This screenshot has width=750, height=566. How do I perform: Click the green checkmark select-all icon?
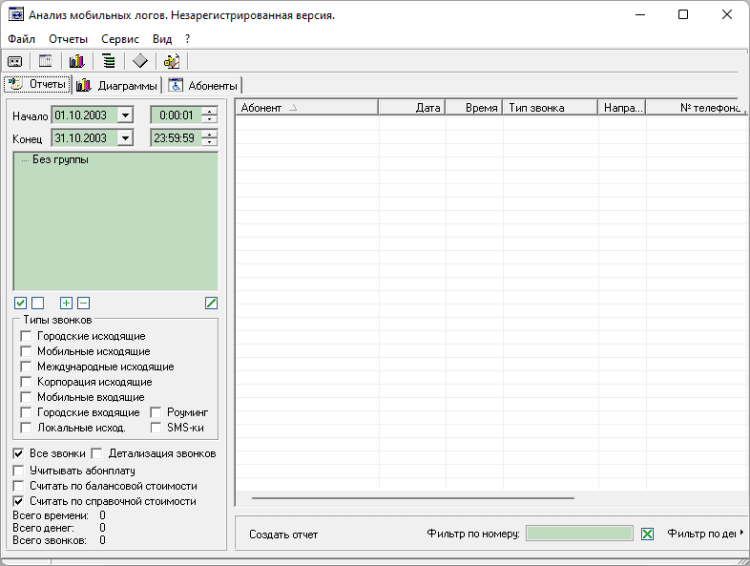(21, 303)
